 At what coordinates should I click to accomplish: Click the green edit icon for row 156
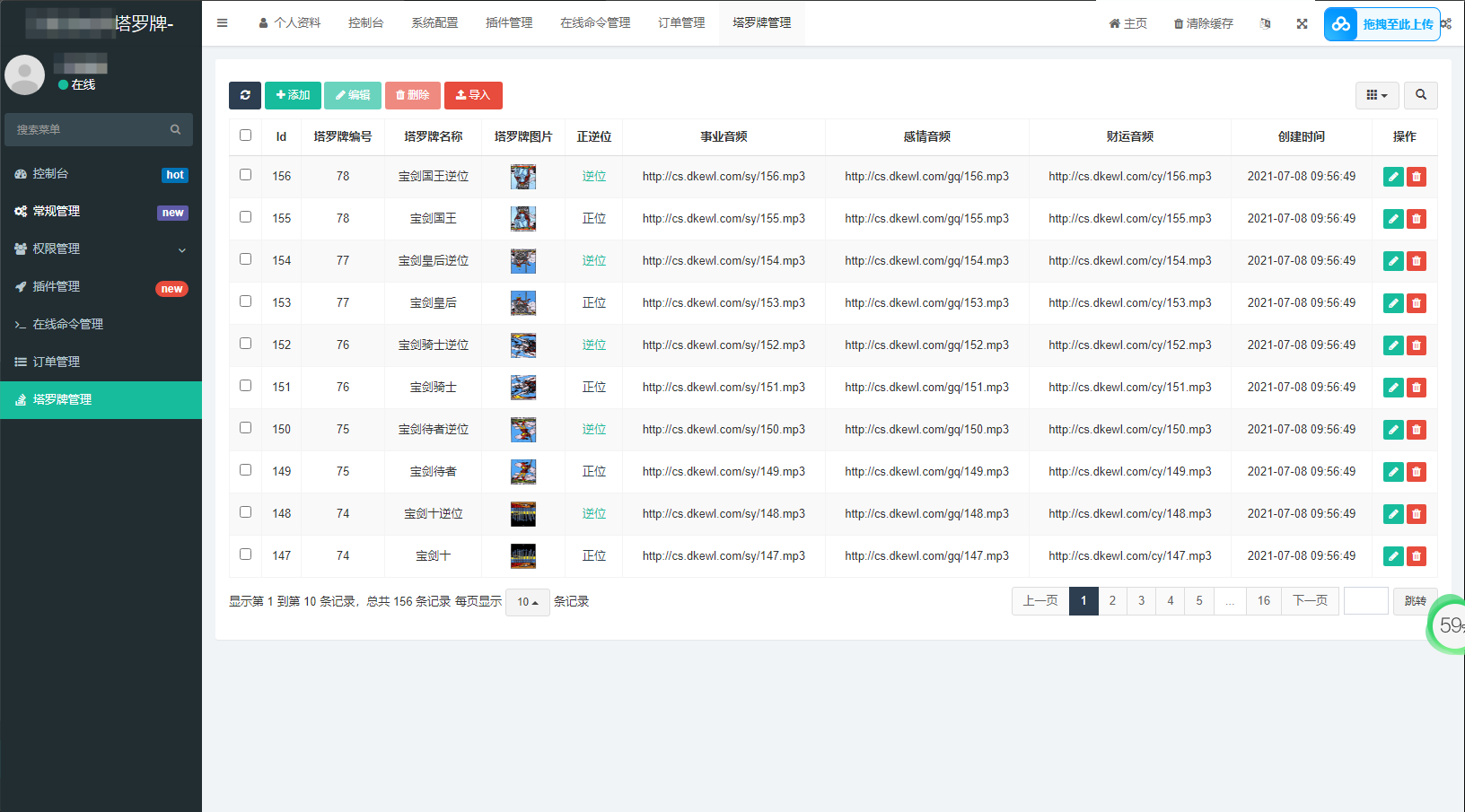pos(1393,177)
